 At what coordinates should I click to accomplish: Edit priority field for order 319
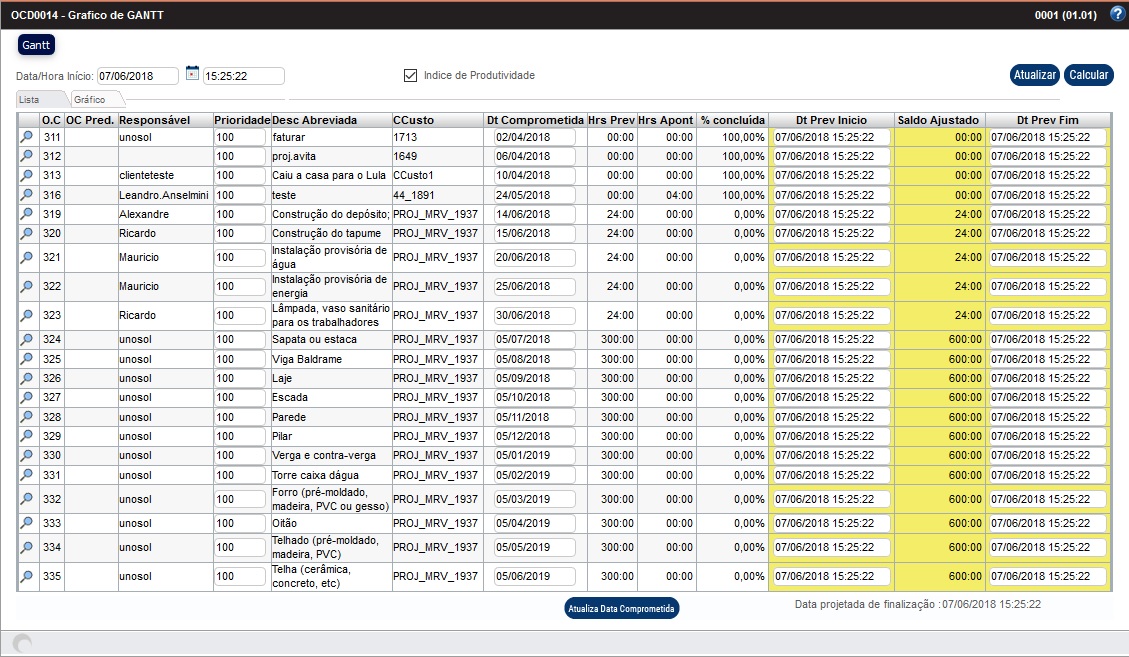pos(239,214)
